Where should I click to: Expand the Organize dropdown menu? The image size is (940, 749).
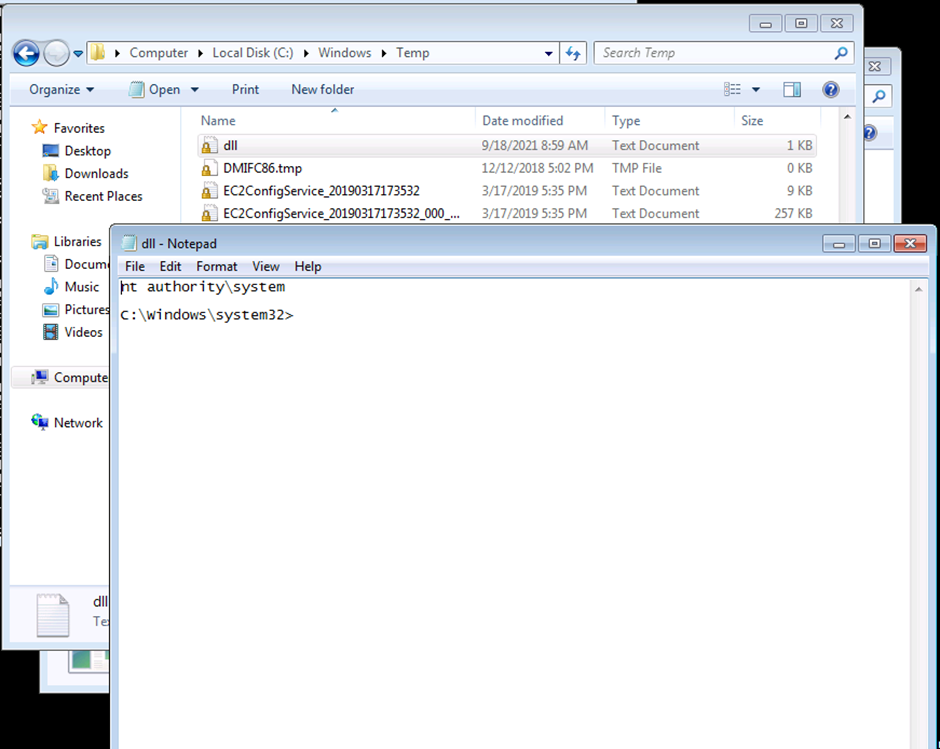tap(61, 90)
